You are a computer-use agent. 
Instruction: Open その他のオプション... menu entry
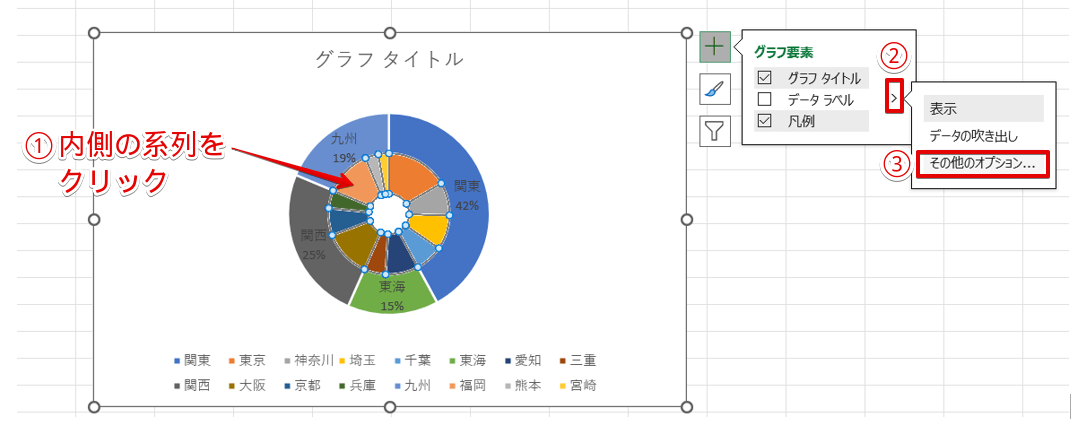[981, 164]
